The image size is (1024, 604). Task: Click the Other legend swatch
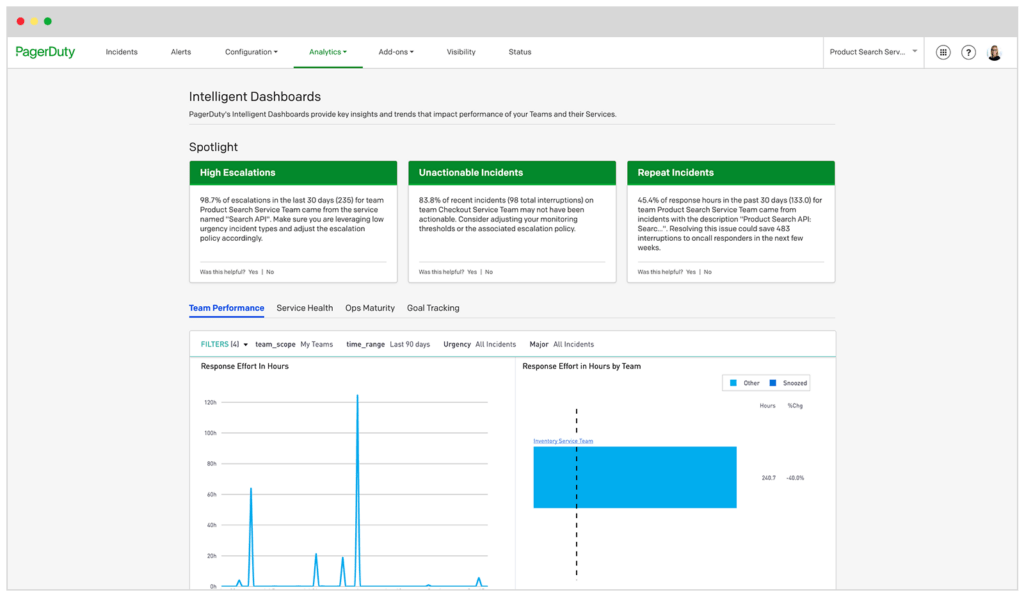click(733, 383)
